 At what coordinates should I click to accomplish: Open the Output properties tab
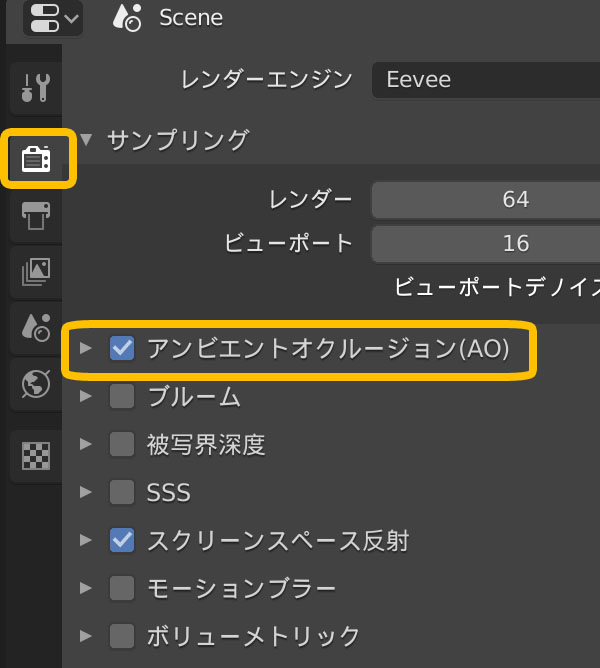click(x=36, y=216)
